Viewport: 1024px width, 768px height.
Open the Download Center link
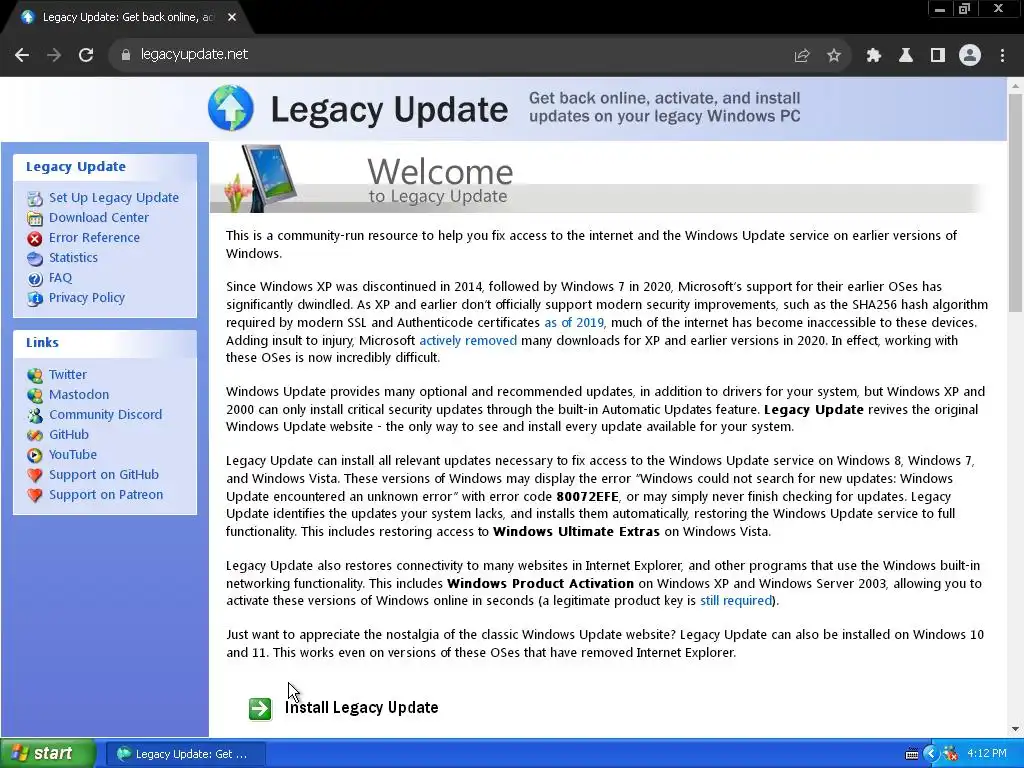[x=99, y=217]
